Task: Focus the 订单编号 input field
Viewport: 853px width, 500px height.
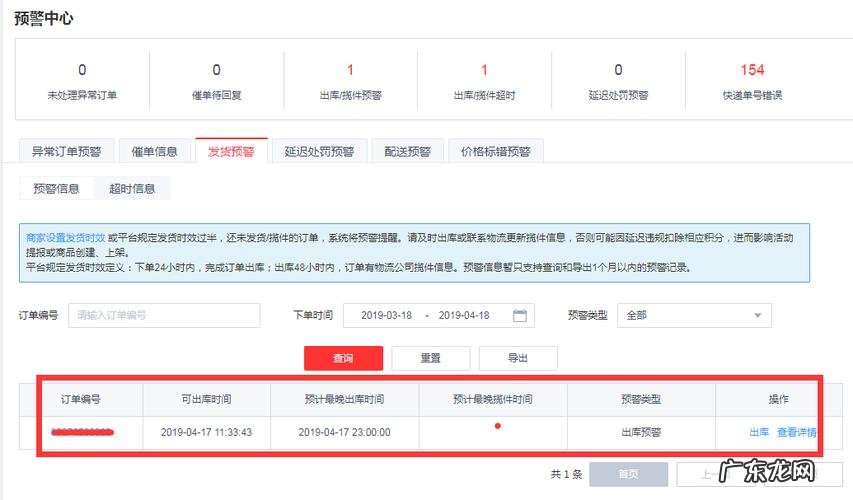Action: [164, 315]
